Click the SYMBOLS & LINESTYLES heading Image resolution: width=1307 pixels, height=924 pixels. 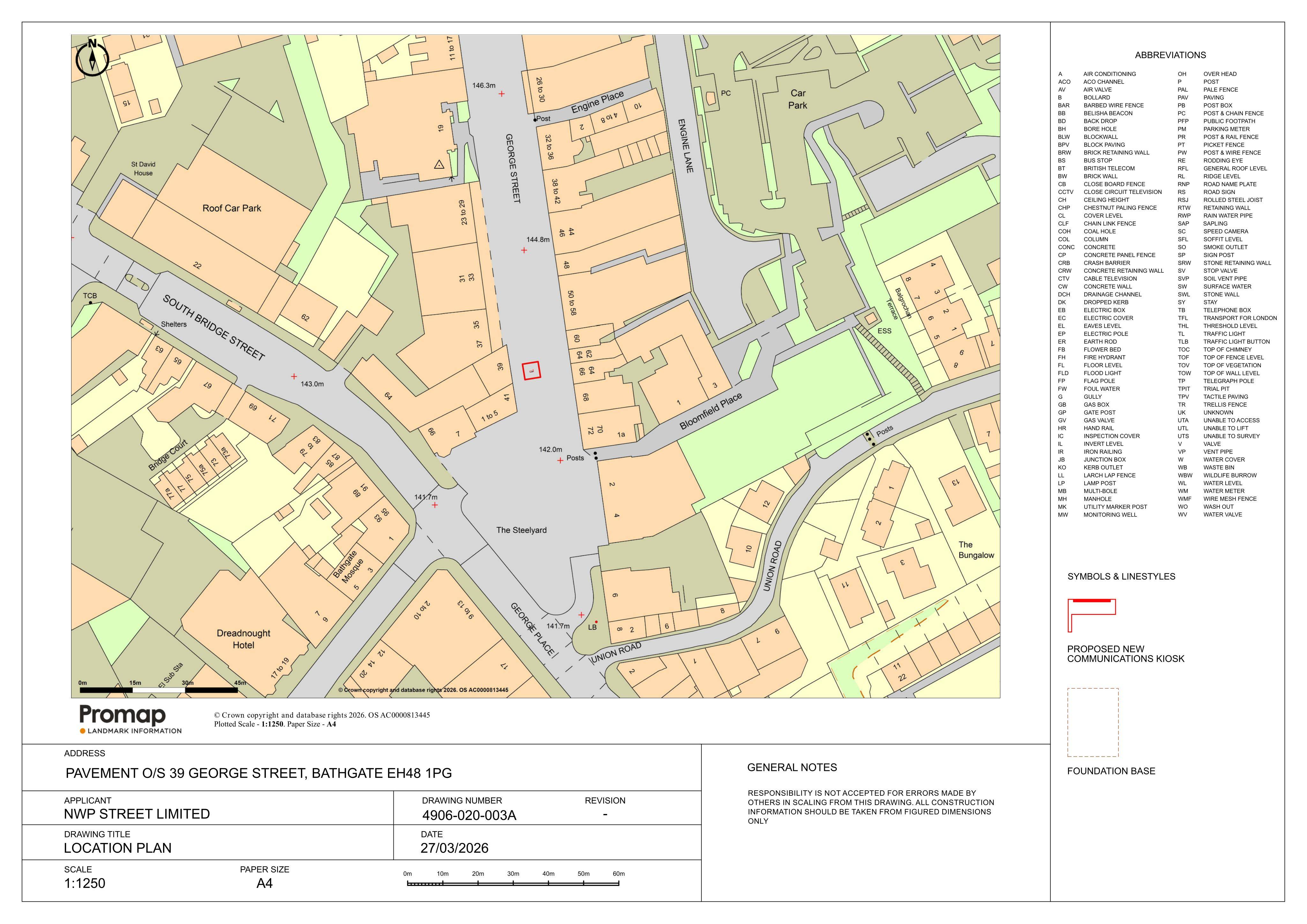pyautogui.click(x=1121, y=576)
